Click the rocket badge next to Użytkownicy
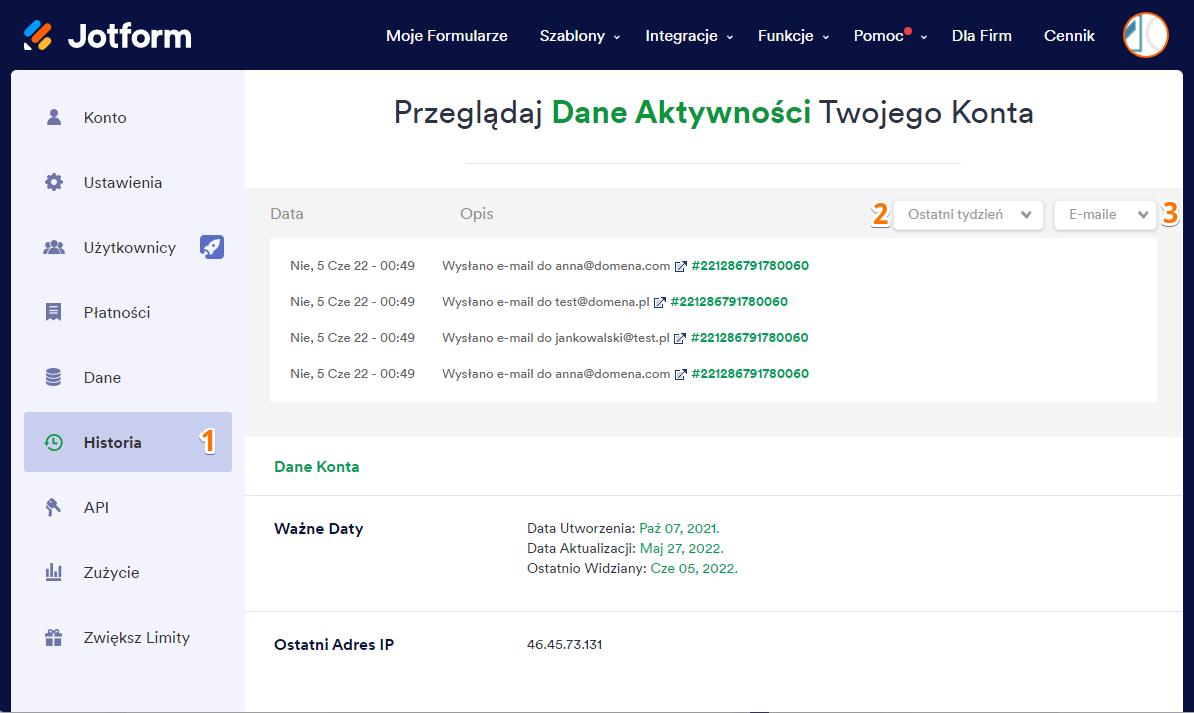Image resolution: width=1194 pixels, height=713 pixels. [x=212, y=247]
